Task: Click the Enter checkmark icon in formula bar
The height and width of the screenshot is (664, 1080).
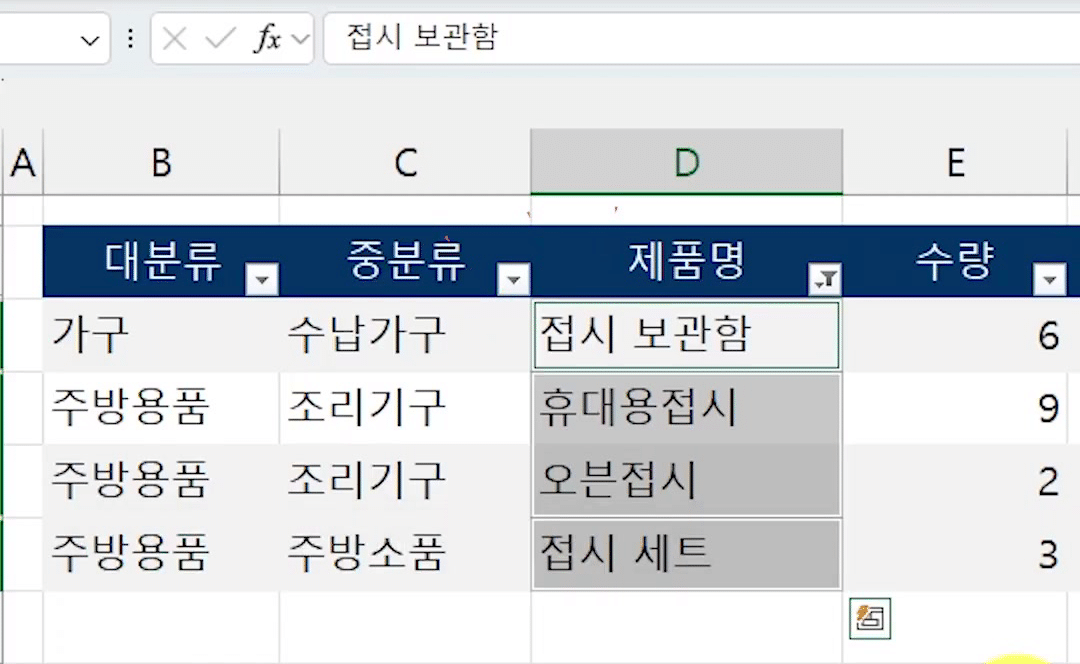Action: point(220,39)
